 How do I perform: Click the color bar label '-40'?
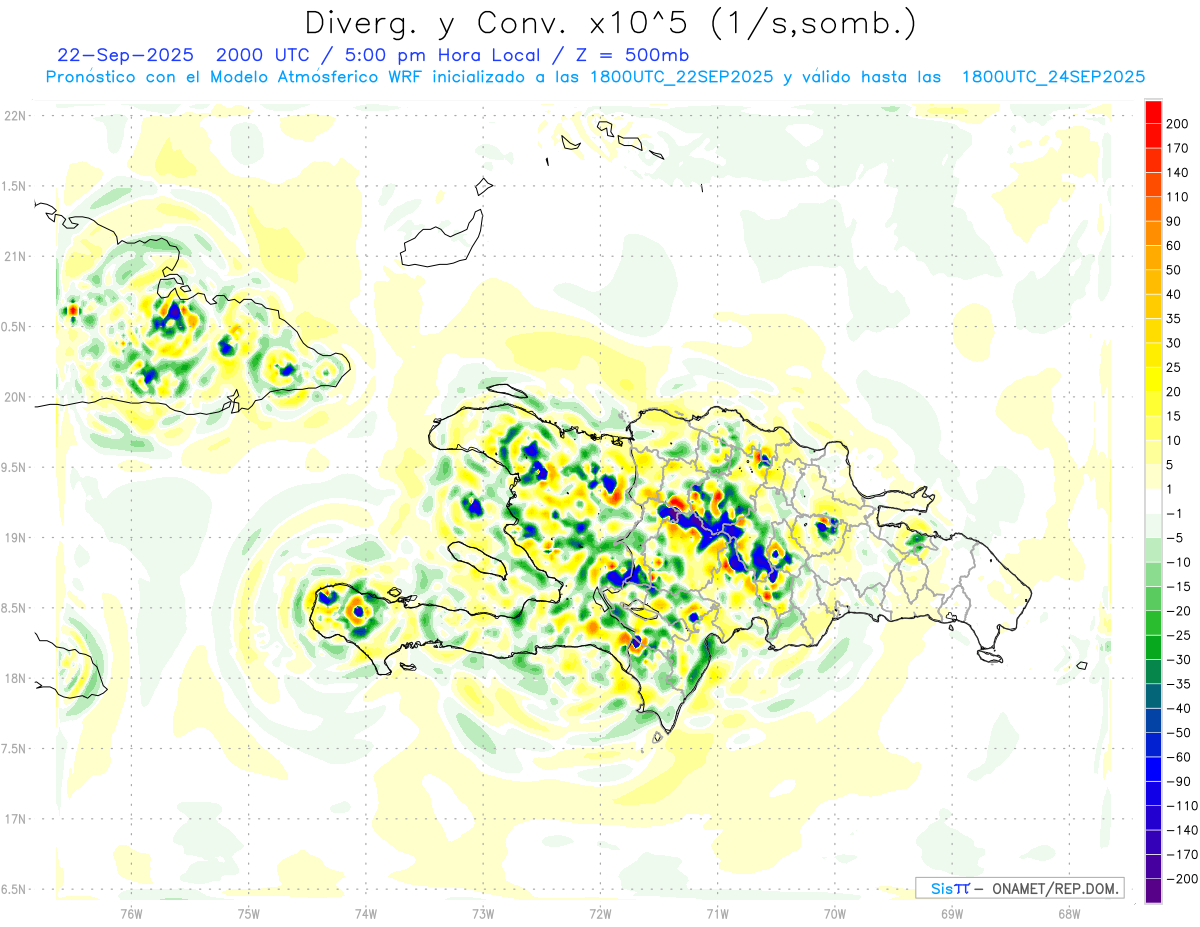tap(1178, 708)
